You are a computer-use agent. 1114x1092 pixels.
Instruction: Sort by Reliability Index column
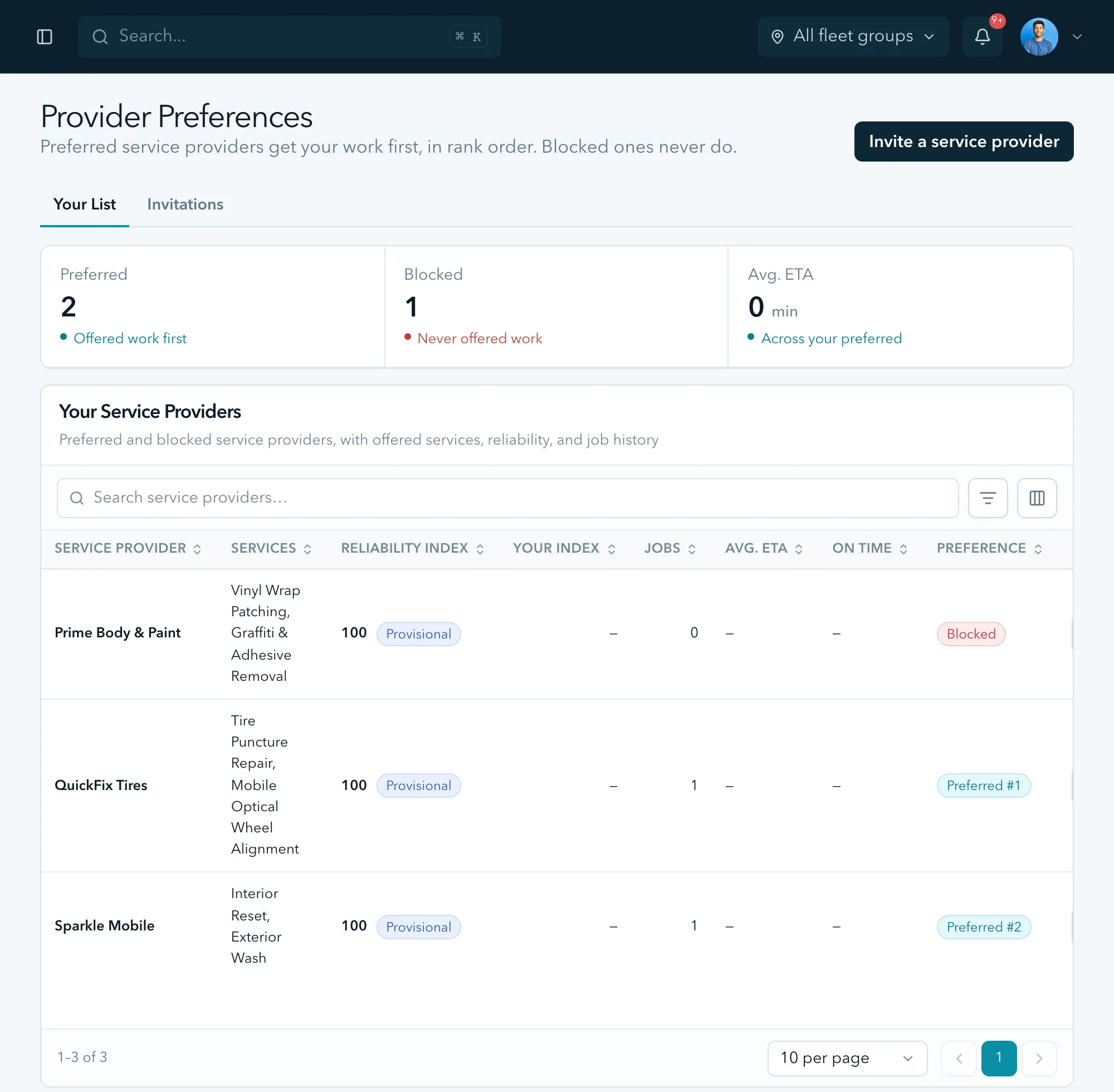[x=413, y=548]
